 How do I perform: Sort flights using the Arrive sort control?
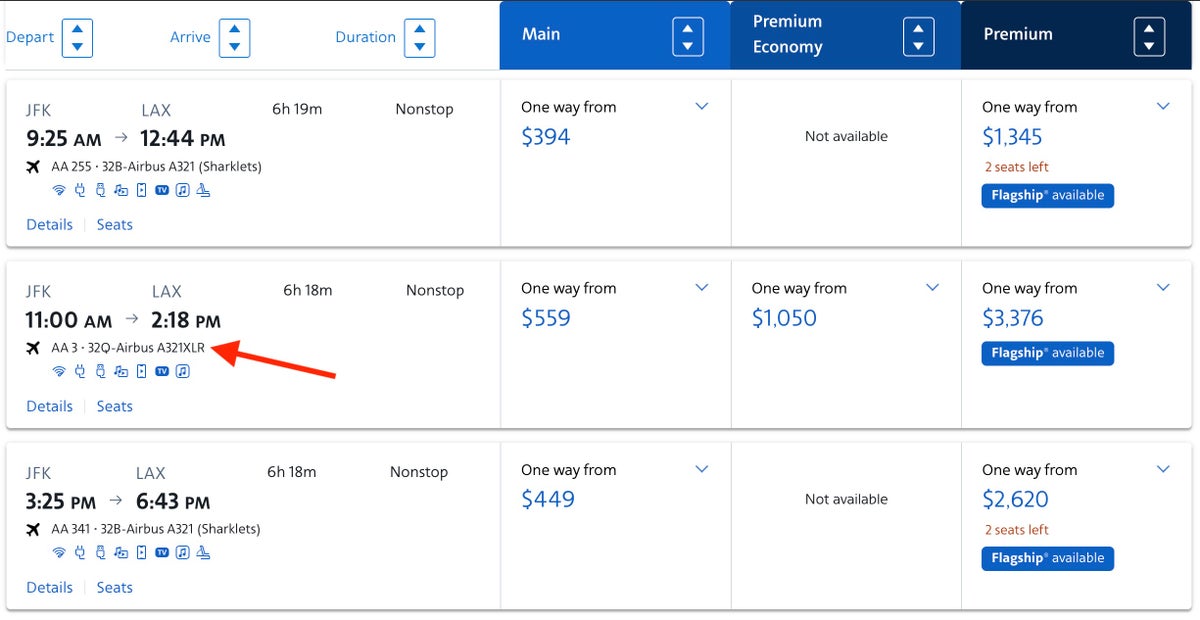tap(234, 38)
